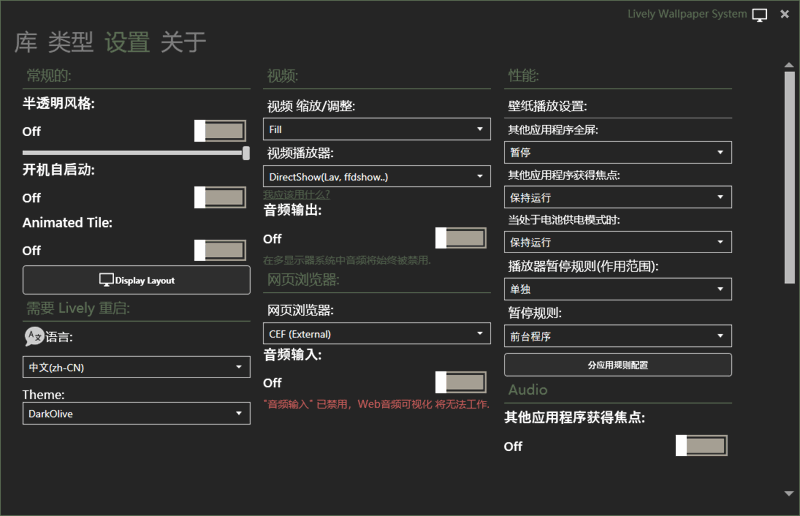Switch to the 库 tab
This screenshot has width=800, height=516.
coord(26,42)
